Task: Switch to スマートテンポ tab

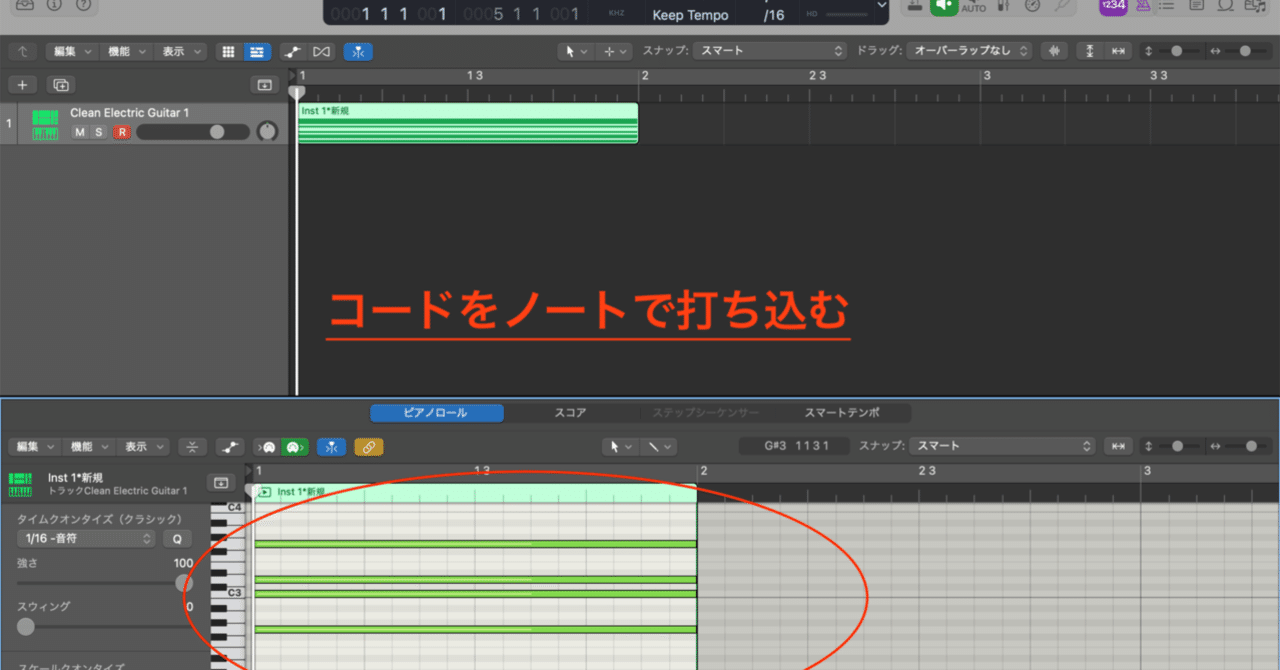Action: coord(842,413)
